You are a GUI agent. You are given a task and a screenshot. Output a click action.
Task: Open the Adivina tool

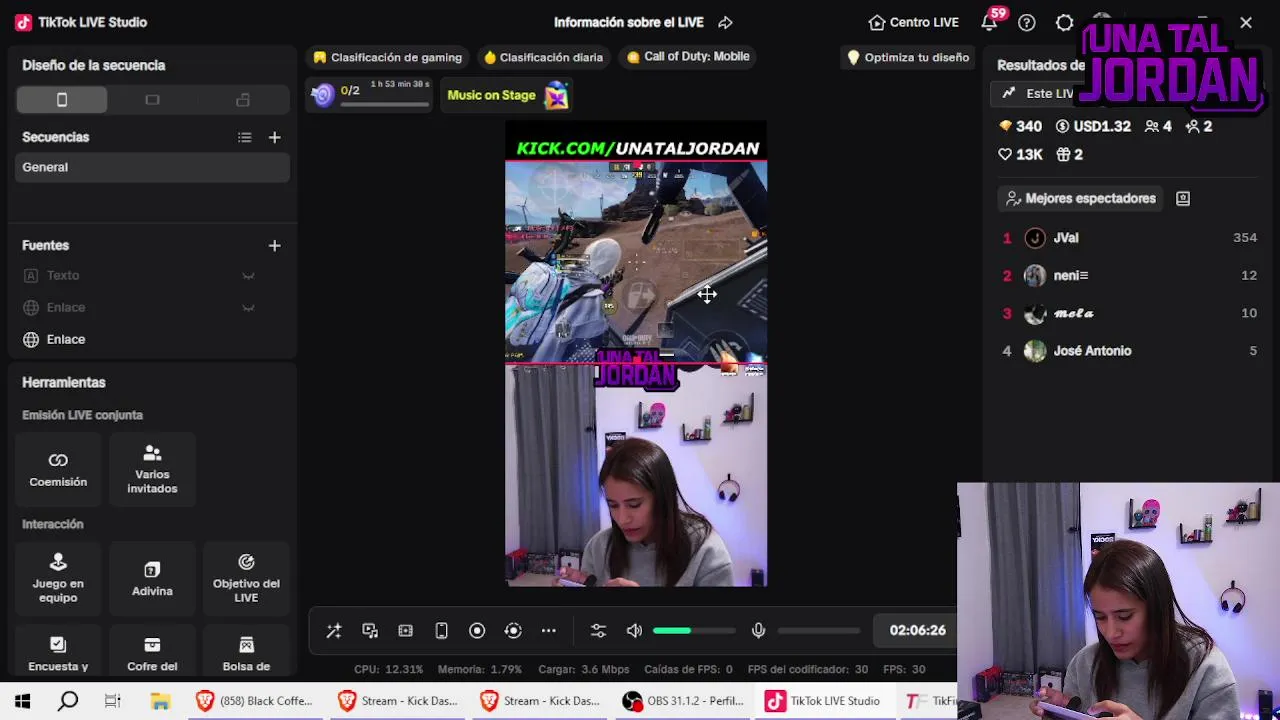point(152,578)
